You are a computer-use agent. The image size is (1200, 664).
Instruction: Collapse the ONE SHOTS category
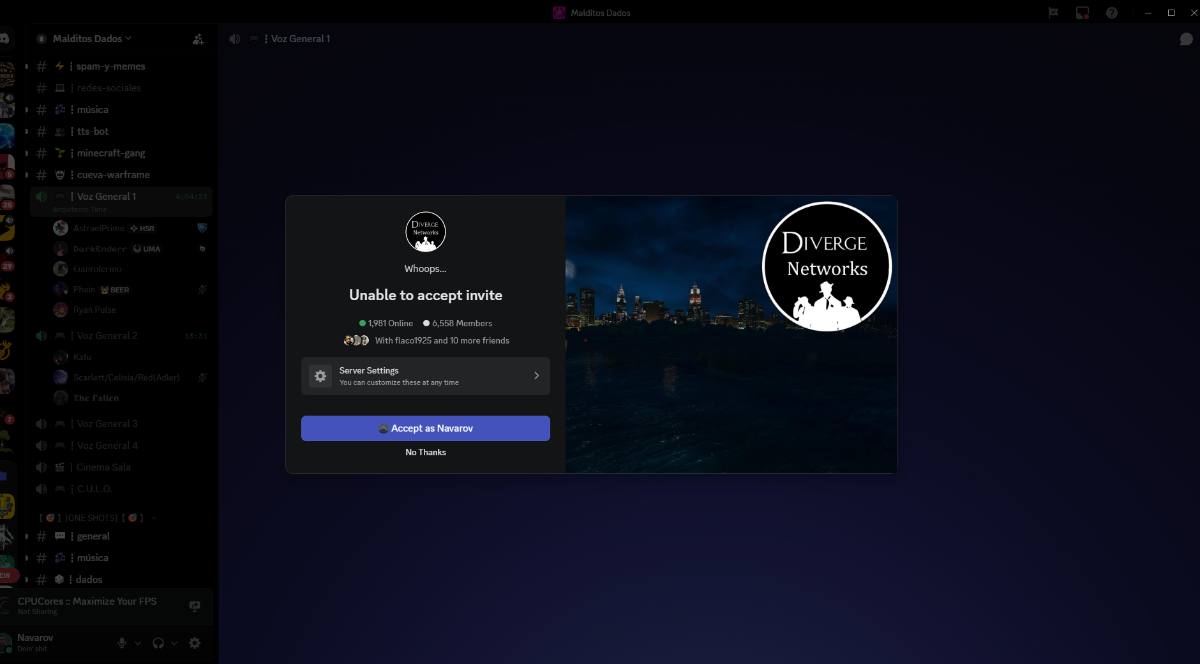(x=93, y=518)
